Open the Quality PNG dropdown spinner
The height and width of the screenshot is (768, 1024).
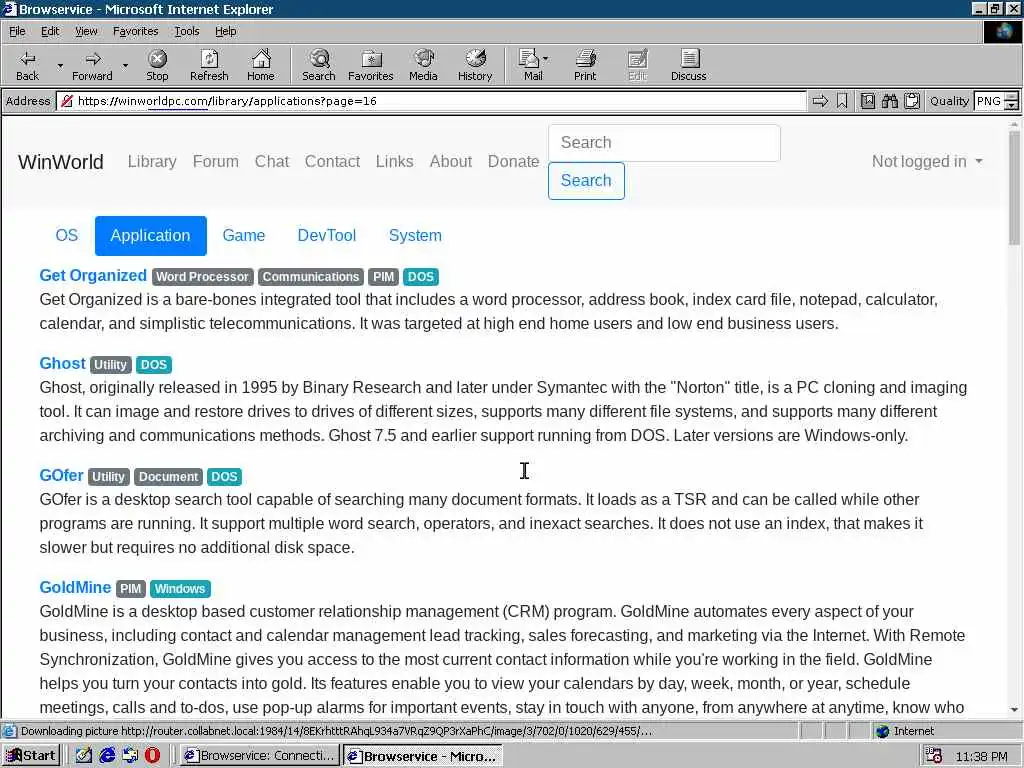(1011, 101)
